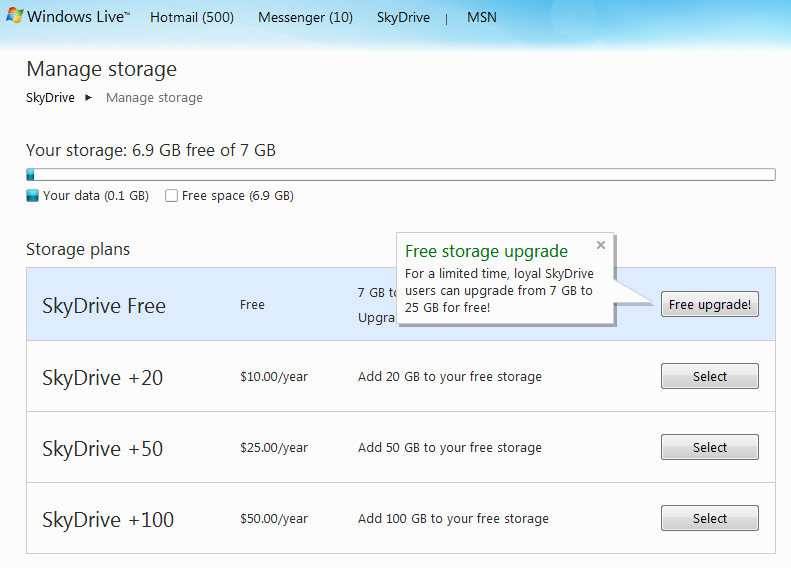This screenshot has height=568, width=791.
Task: Select the SkyDrive +100 plan
Action: tap(709, 518)
